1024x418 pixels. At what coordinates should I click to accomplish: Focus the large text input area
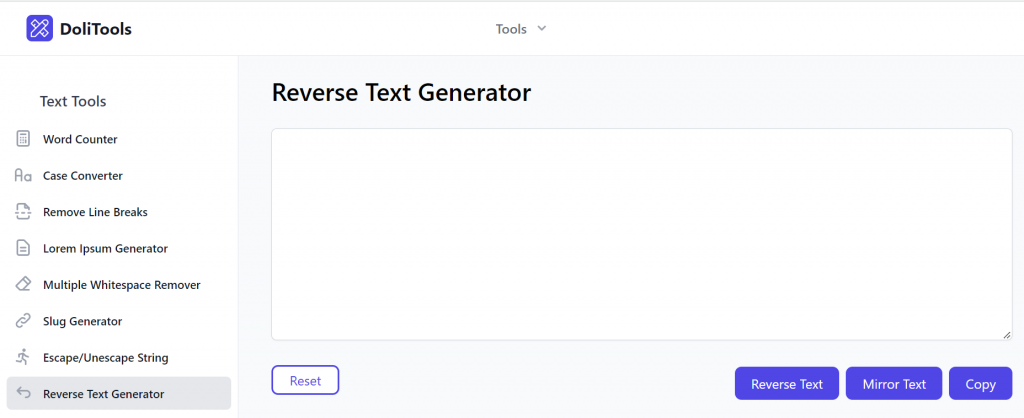point(641,234)
